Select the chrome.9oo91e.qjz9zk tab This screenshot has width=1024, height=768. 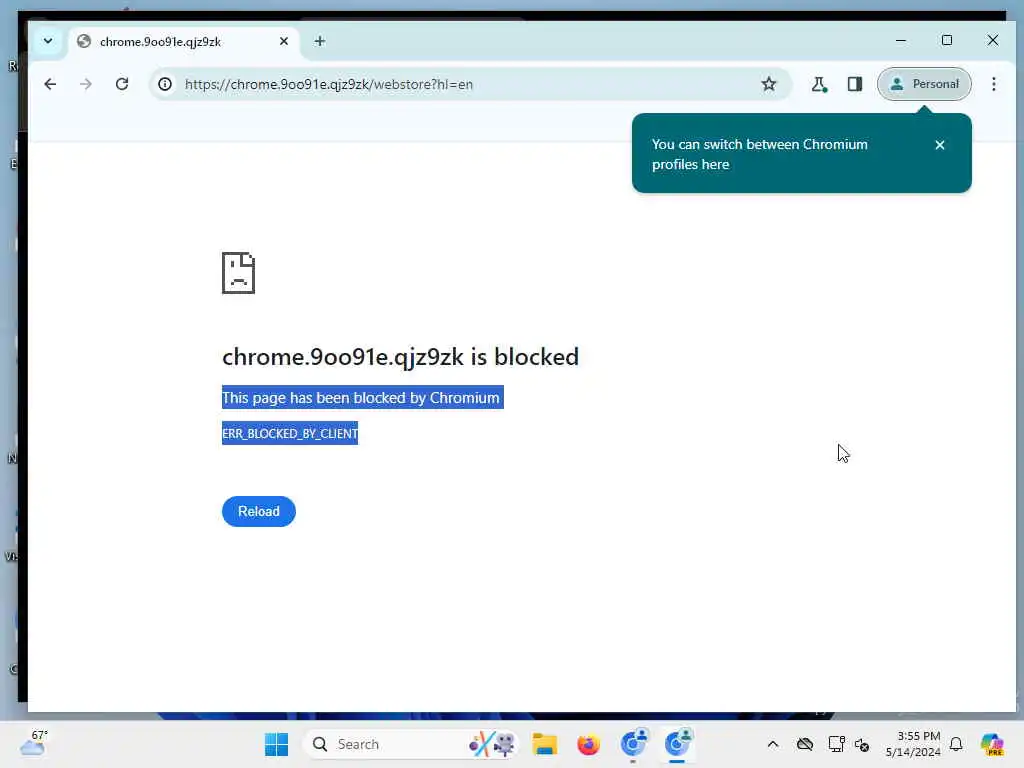[182, 42]
